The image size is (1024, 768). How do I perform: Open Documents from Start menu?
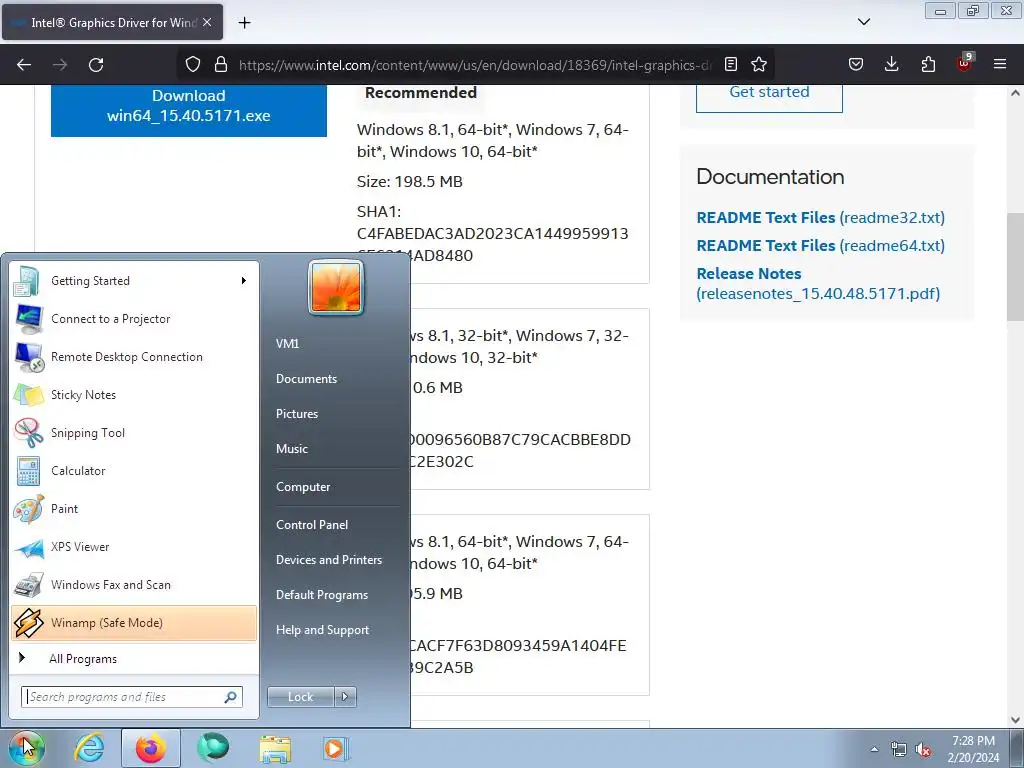(306, 379)
